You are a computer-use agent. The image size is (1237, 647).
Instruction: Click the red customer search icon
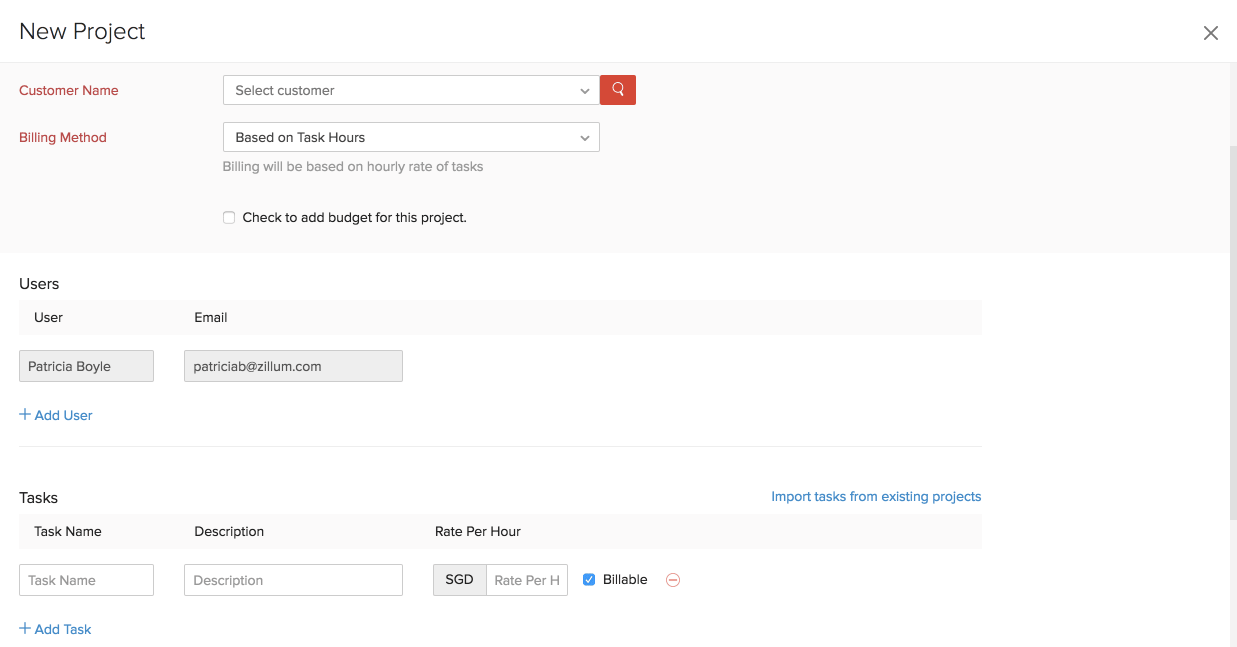[x=618, y=90]
